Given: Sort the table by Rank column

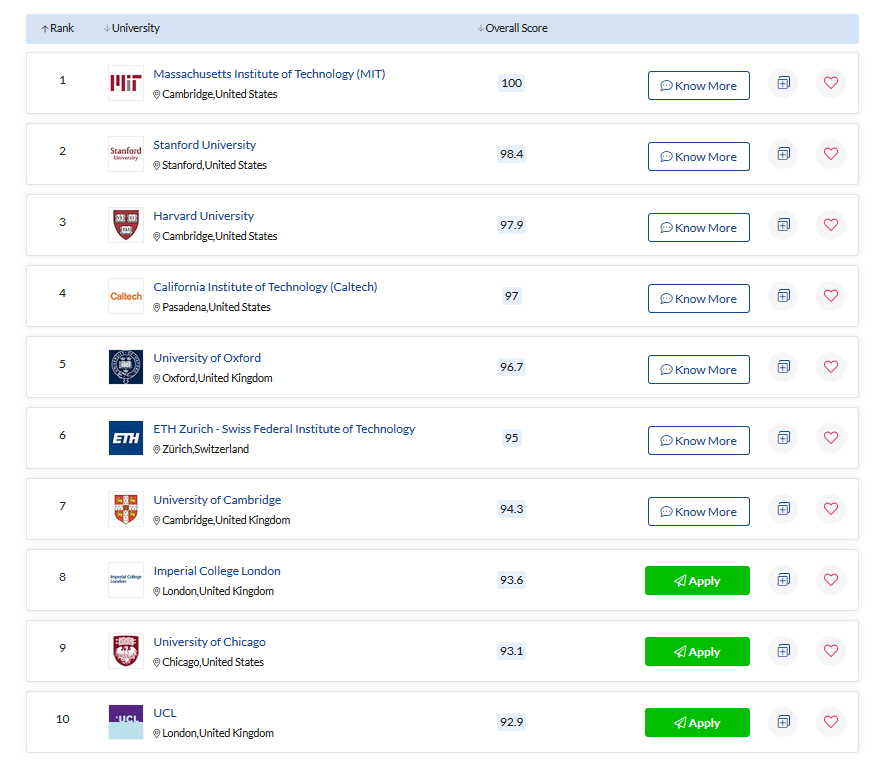Looking at the screenshot, I should tap(57, 28).
